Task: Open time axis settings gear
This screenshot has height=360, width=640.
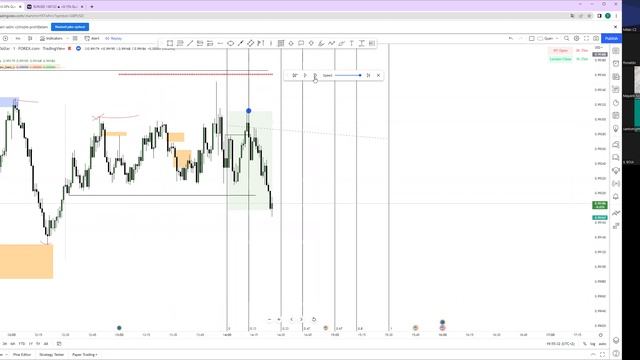Action: (x=600, y=335)
